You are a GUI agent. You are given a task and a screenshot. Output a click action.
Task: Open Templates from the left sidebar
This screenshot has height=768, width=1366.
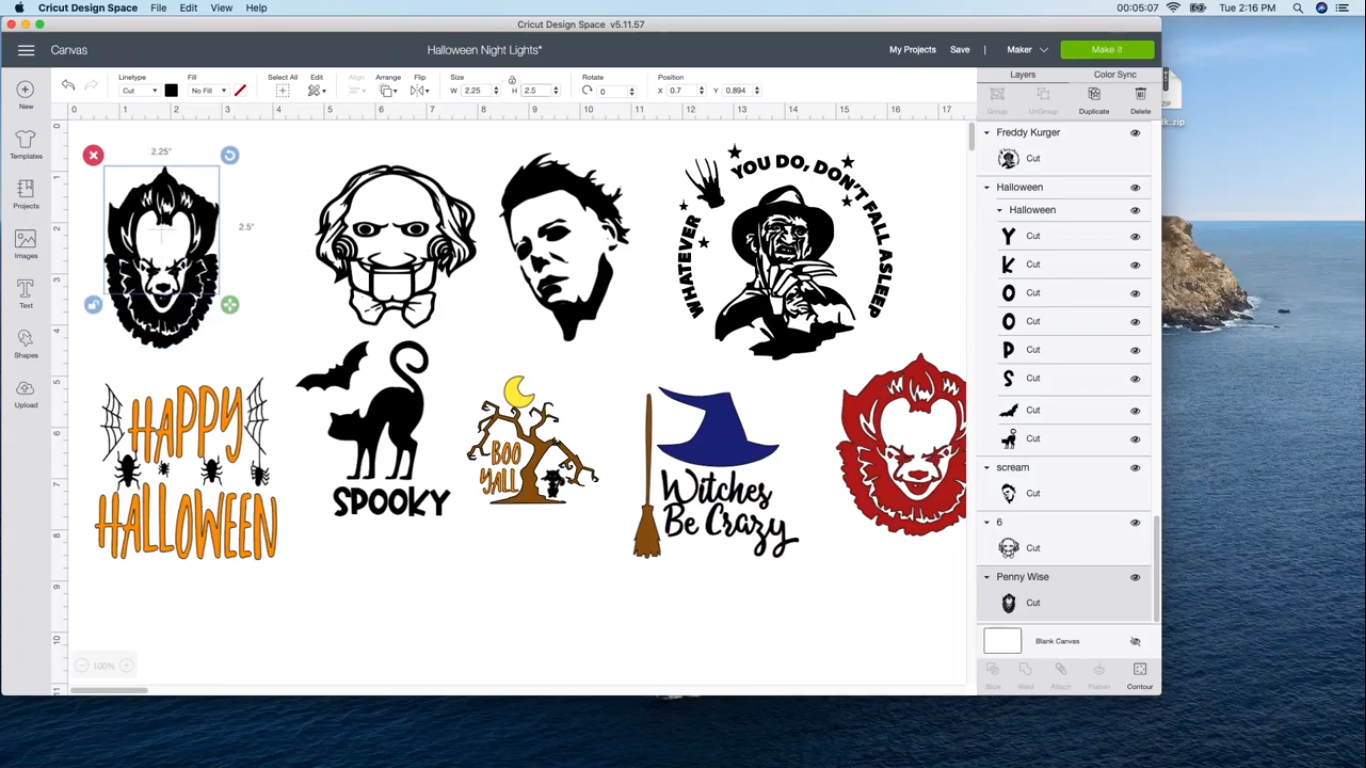24,142
